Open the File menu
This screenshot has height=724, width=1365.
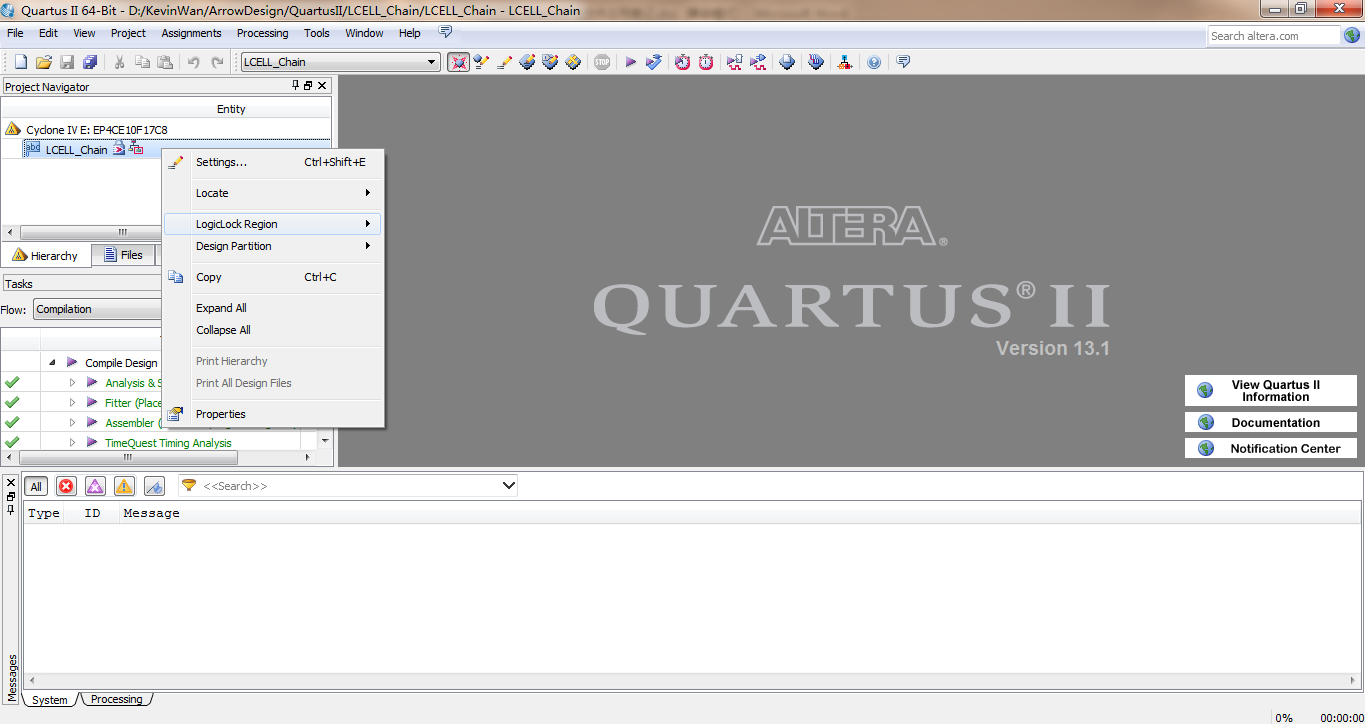coord(15,33)
